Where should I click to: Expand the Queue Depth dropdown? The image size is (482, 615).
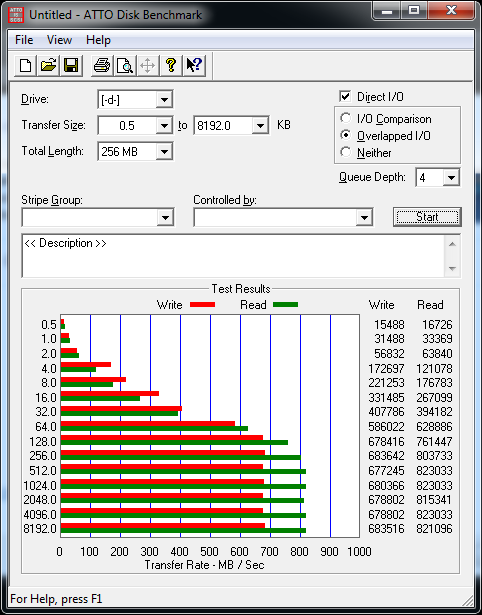pos(451,178)
